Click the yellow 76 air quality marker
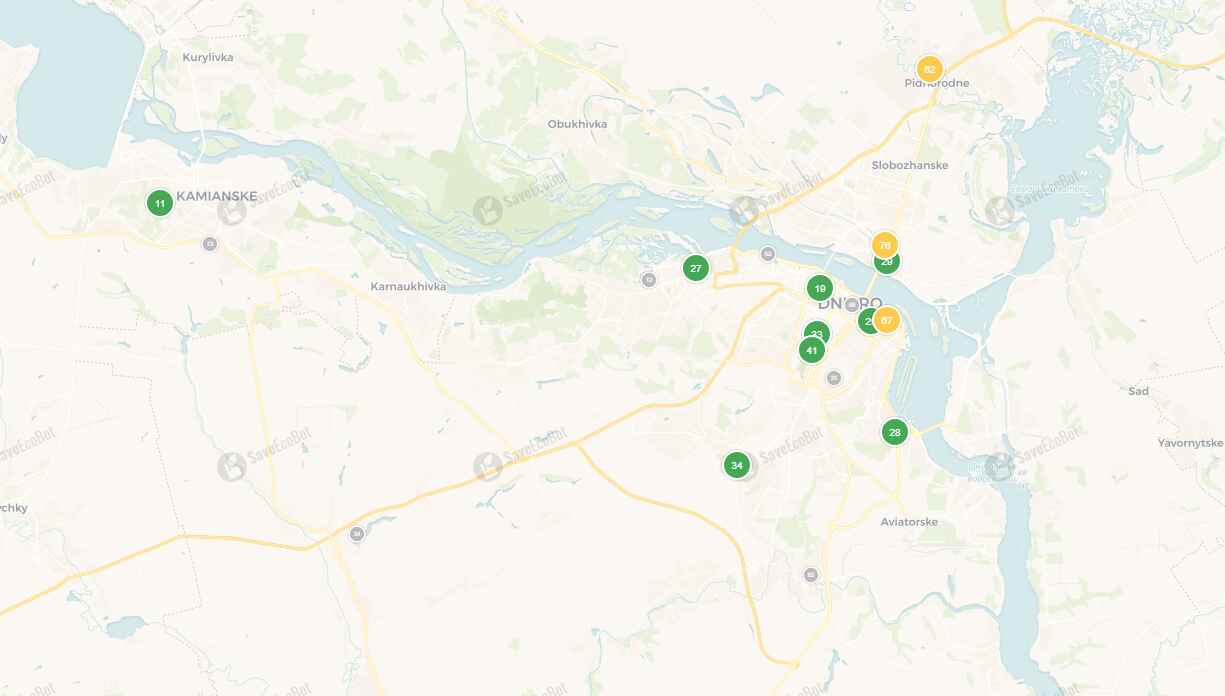Screen dimensions: 1225x696 (x=885, y=245)
